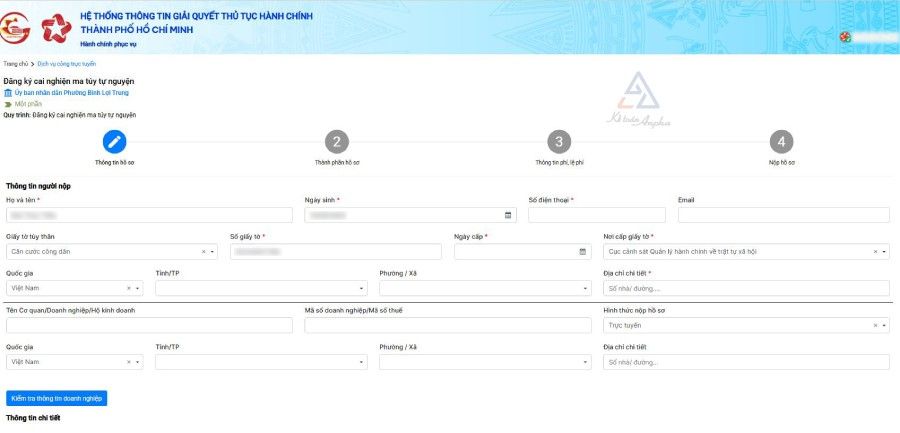Click the pencil icon for step Thông tin hồ sơ
900x433 pixels.
pyautogui.click(x=115, y=142)
